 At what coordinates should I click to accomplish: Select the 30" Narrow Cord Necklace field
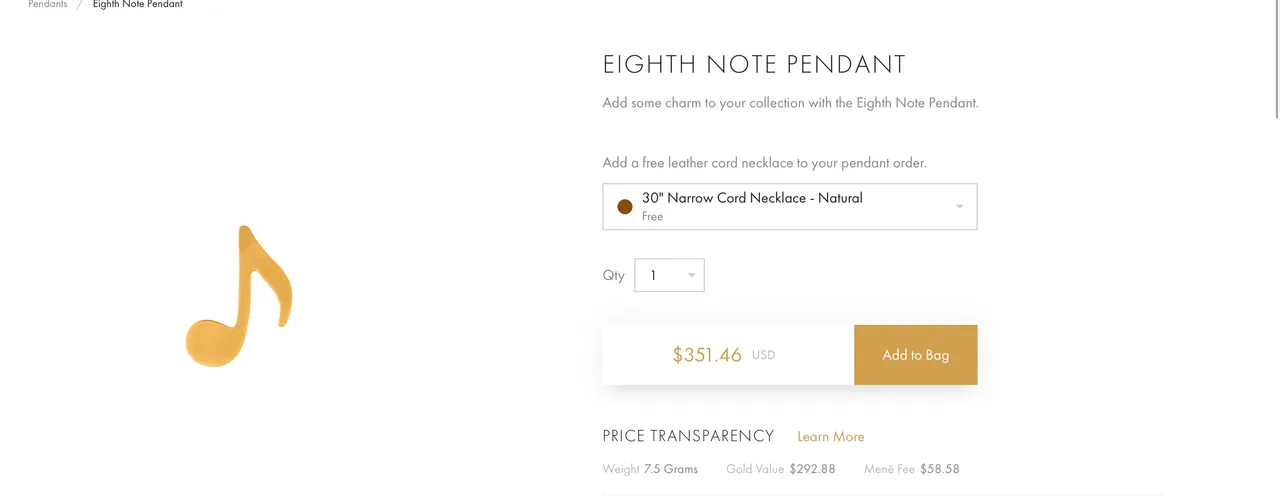pos(789,207)
